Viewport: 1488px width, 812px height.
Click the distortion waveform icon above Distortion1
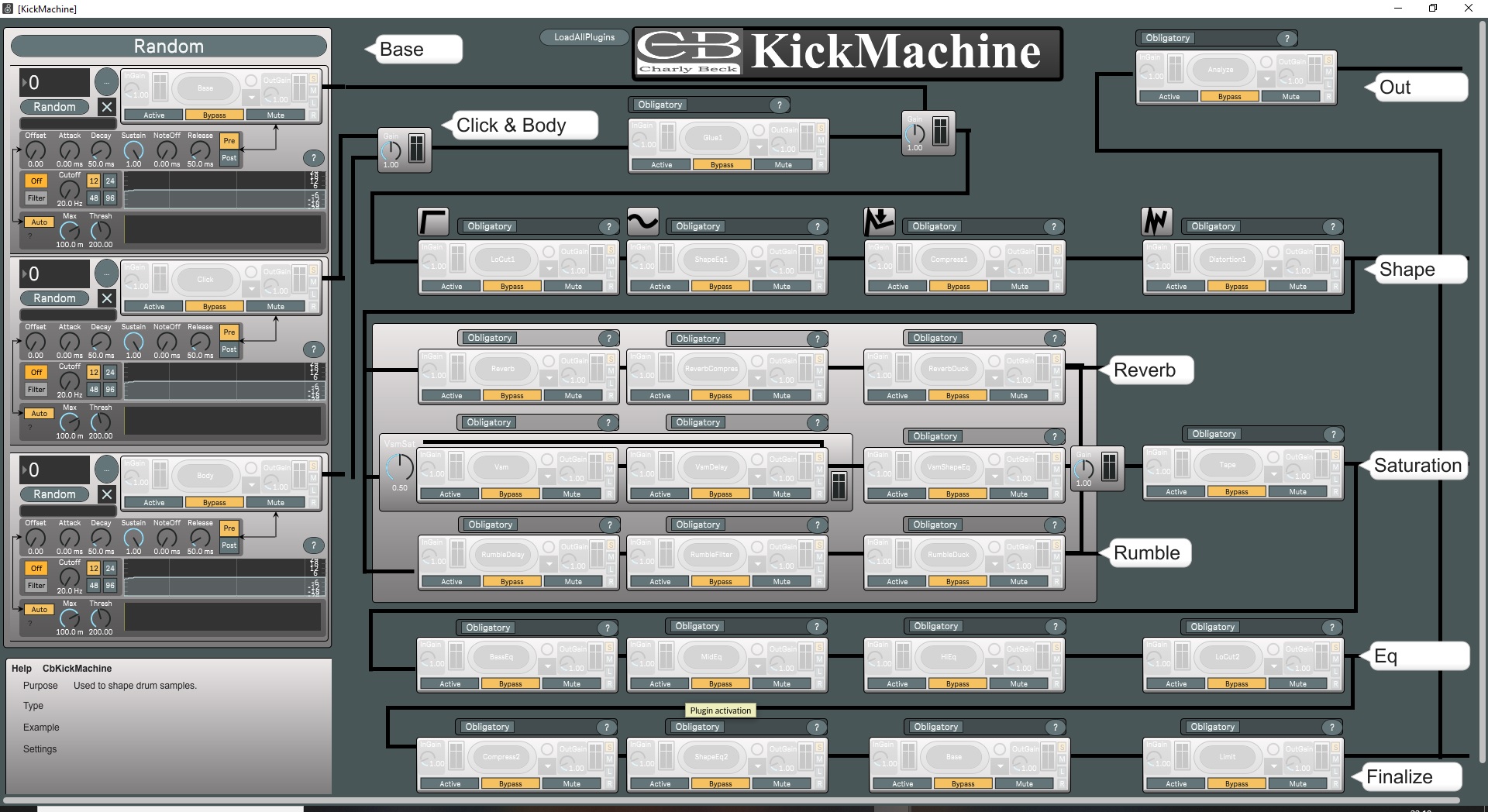tap(1156, 222)
